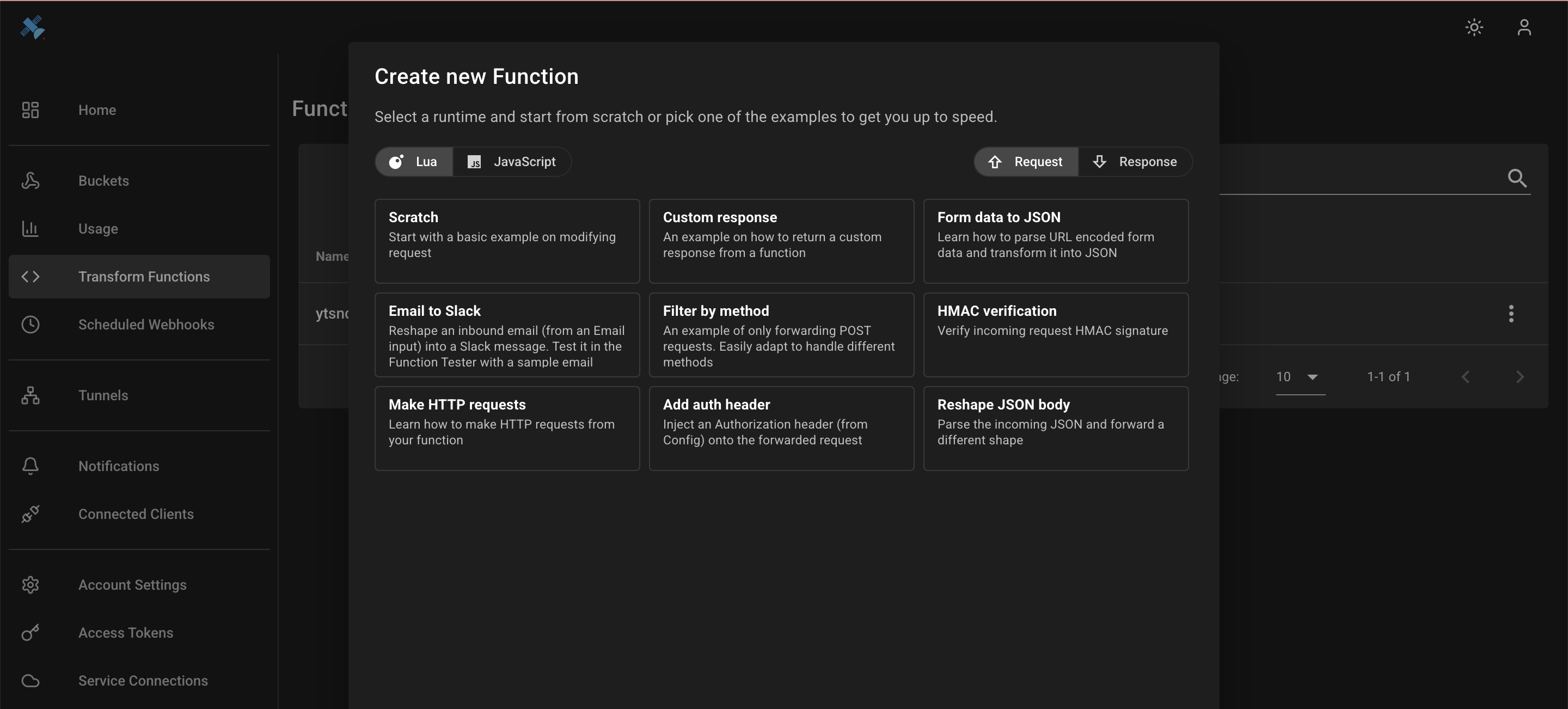Click the Tunnels network icon
This screenshot has height=709, width=1568.
point(30,395)
